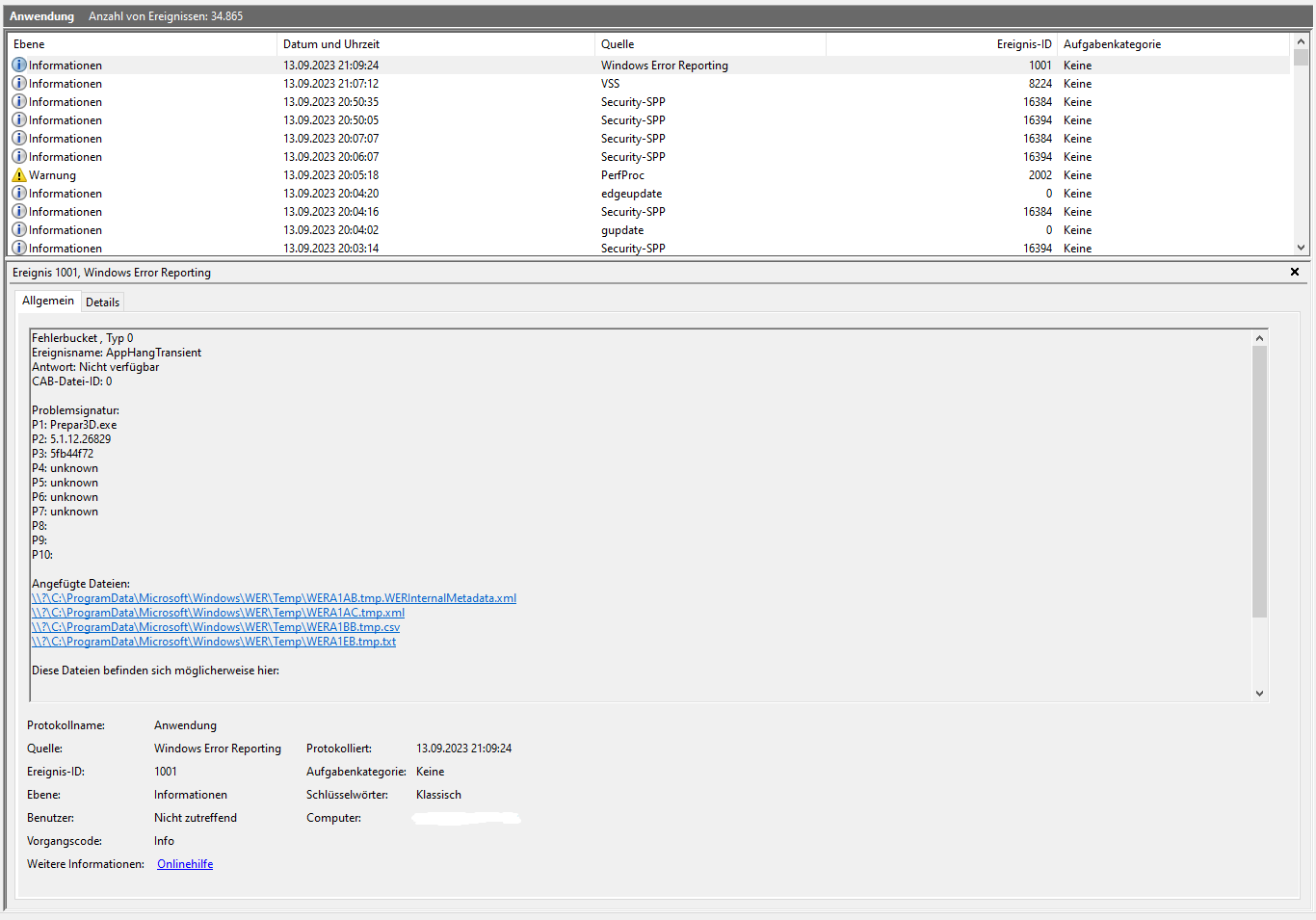Click the info icon of the 20:07:07 Security-SPP row
The height and width of the screenshot is (920, 1316).
(x=19, y=138)
